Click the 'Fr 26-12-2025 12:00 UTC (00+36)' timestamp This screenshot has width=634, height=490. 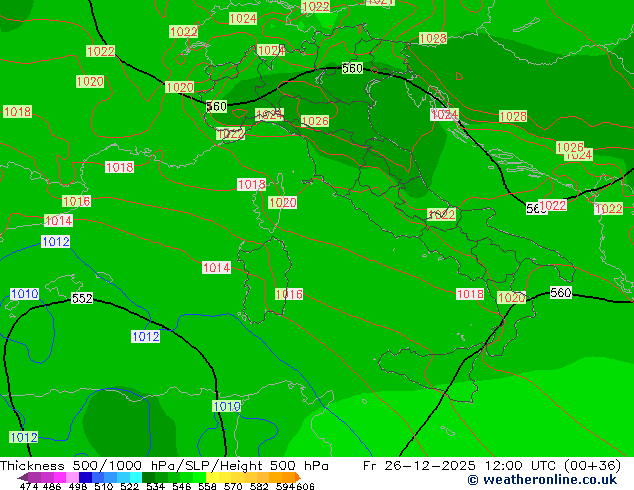pyautogui.click(x=492, y=466)
